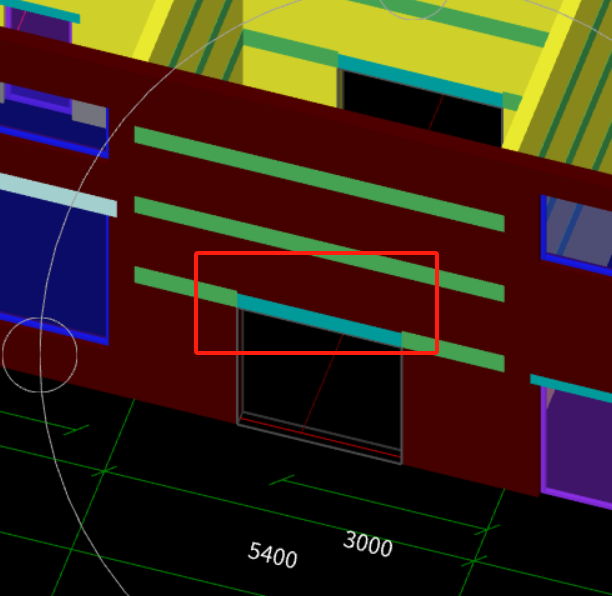Pick the middle green band on the red wall
Image resolution: width=612 pixels, height=596 pixels.
pos(319,249)
